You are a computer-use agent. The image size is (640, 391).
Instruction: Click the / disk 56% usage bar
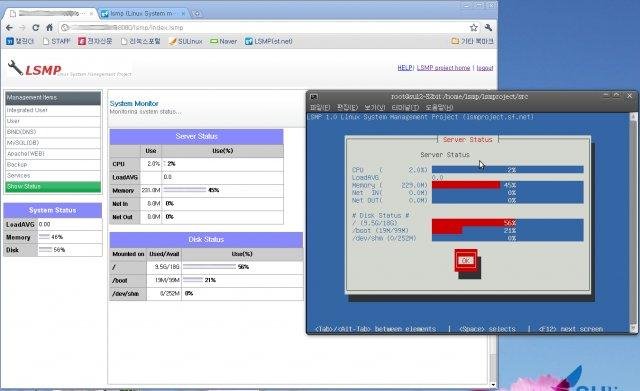tap(209, 267)
